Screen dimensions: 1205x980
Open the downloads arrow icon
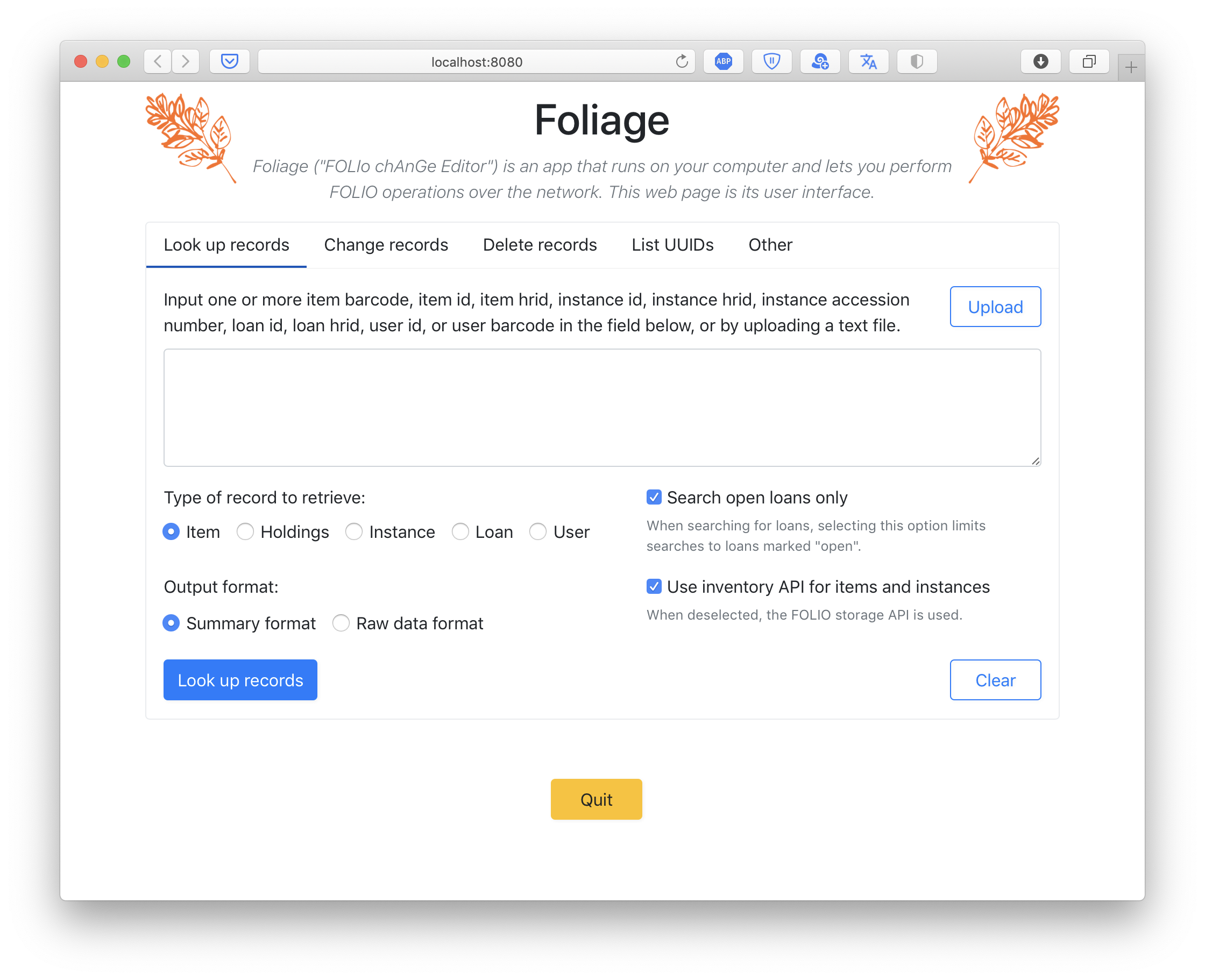[x=1040, y=61]
